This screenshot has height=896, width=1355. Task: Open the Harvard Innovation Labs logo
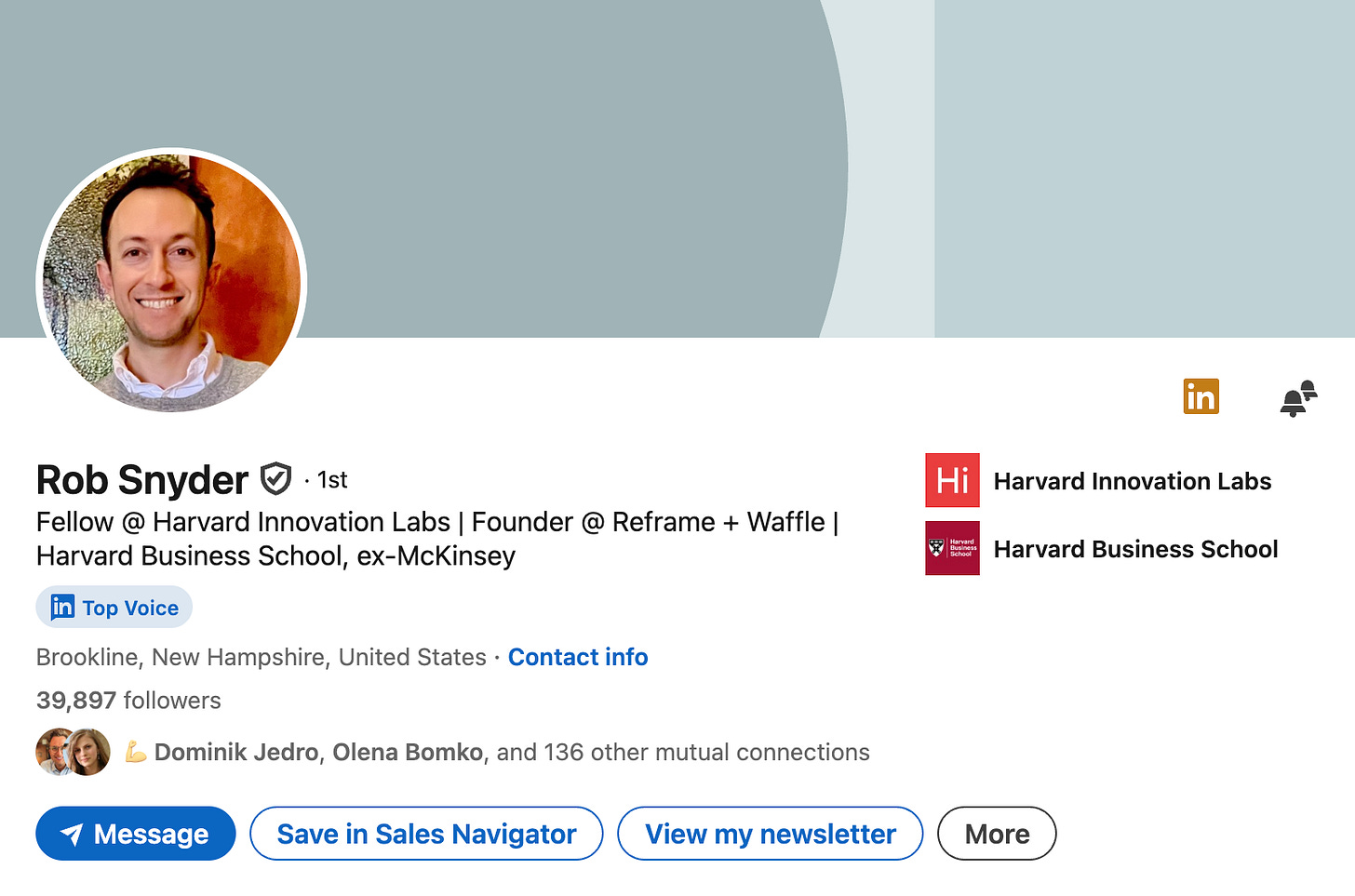point(951,480)
